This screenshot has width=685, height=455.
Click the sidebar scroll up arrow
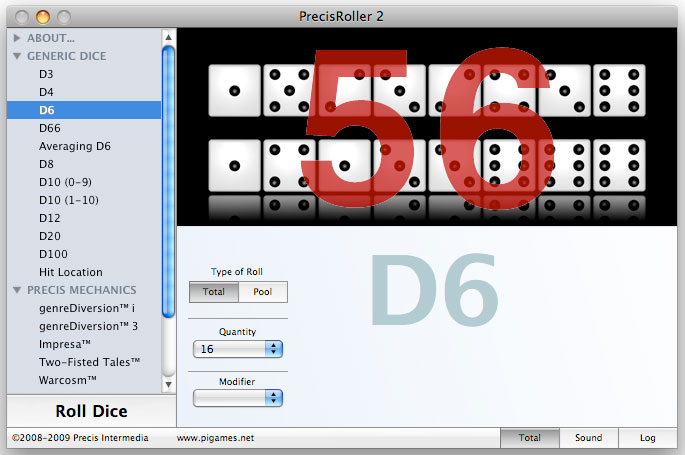(x=168, y=37)
